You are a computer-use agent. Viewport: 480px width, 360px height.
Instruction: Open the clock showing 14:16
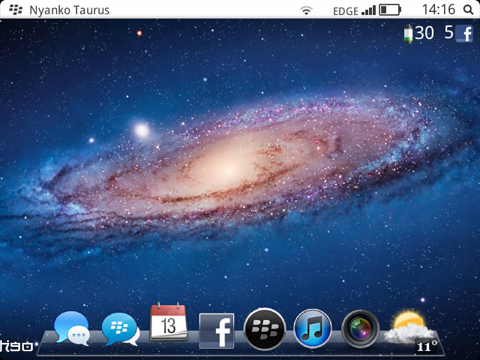[x=439, y=10]
